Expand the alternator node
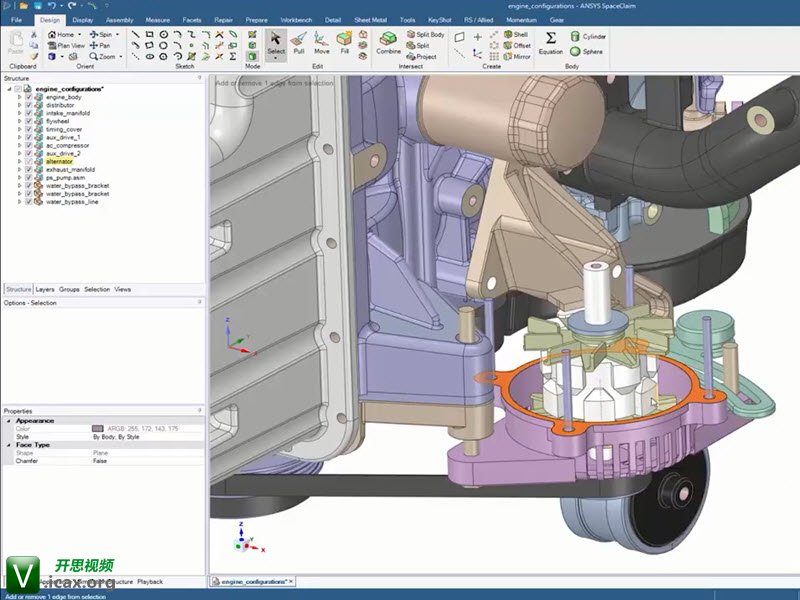800x600 pixels. tap(20, 162)
